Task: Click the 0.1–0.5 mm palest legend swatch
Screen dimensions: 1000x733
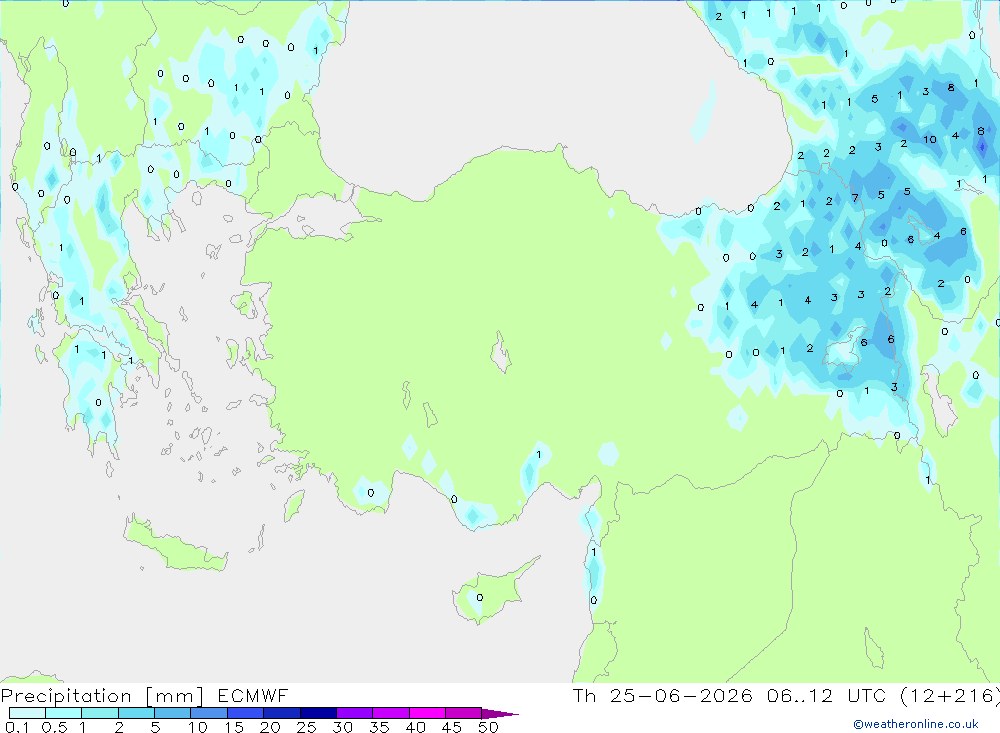Action: (27, 713)
